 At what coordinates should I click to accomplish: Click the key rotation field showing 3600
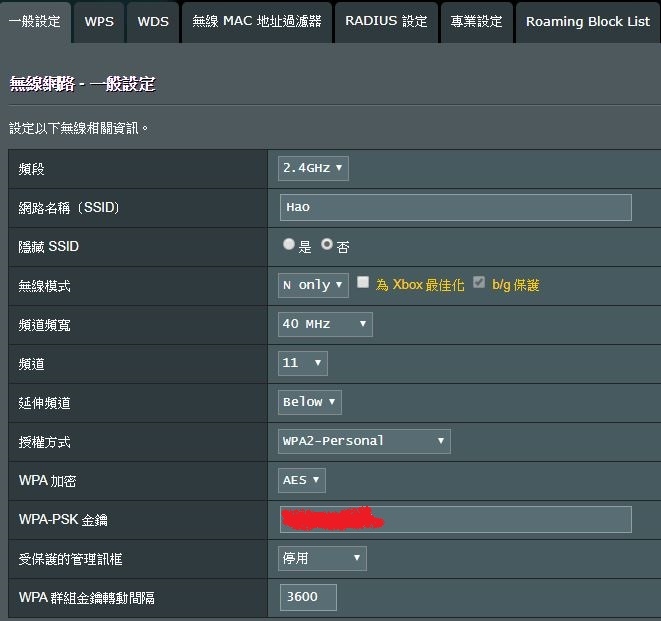coord(308,597)
